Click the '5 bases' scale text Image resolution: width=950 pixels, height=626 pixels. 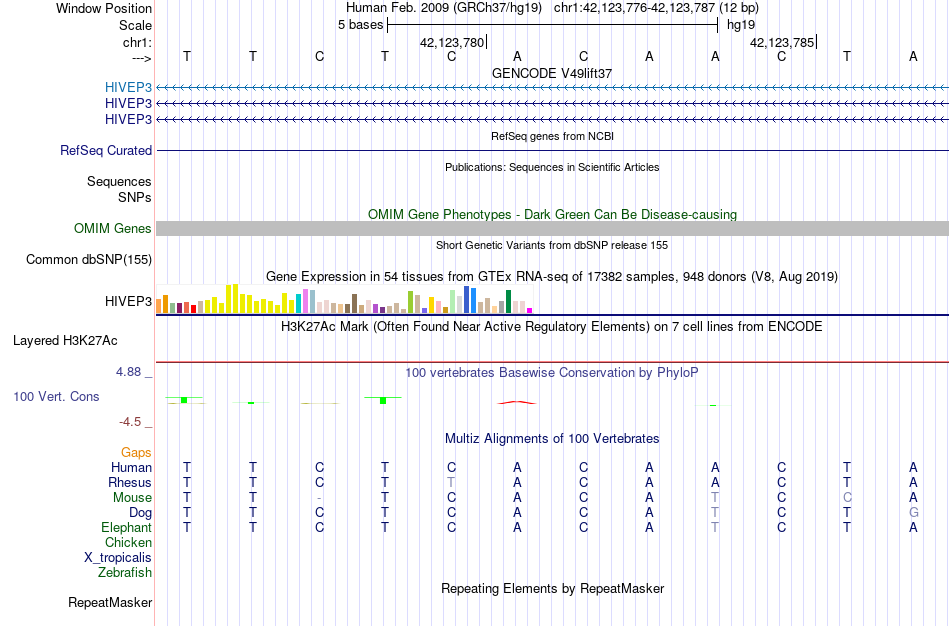coord(360,25)
